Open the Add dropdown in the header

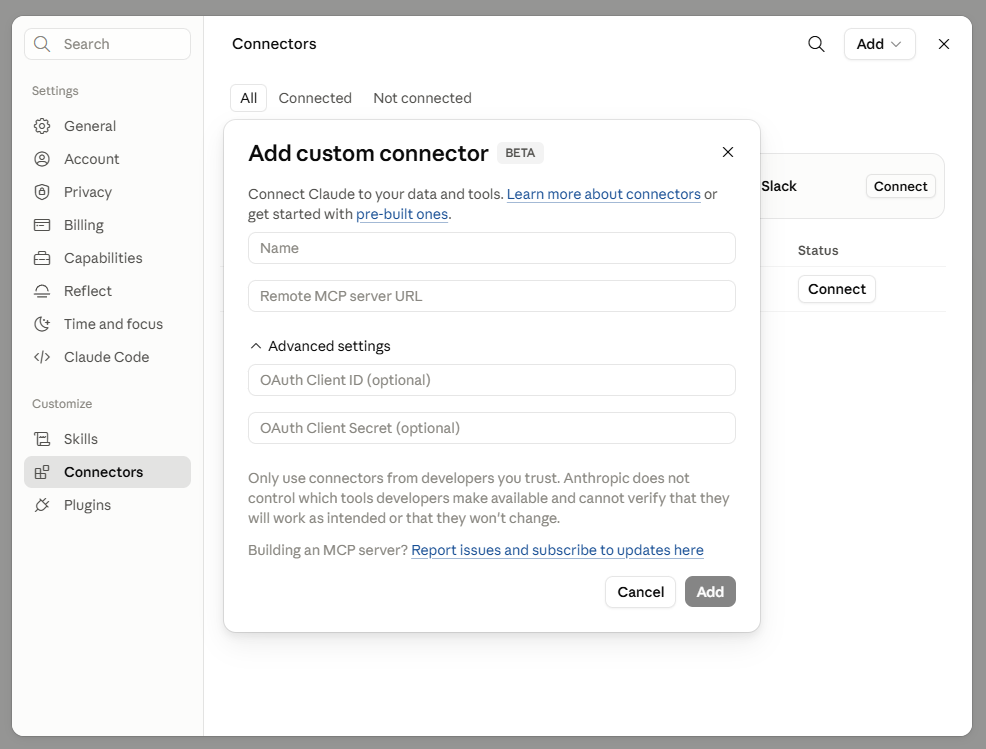(880, 44)
